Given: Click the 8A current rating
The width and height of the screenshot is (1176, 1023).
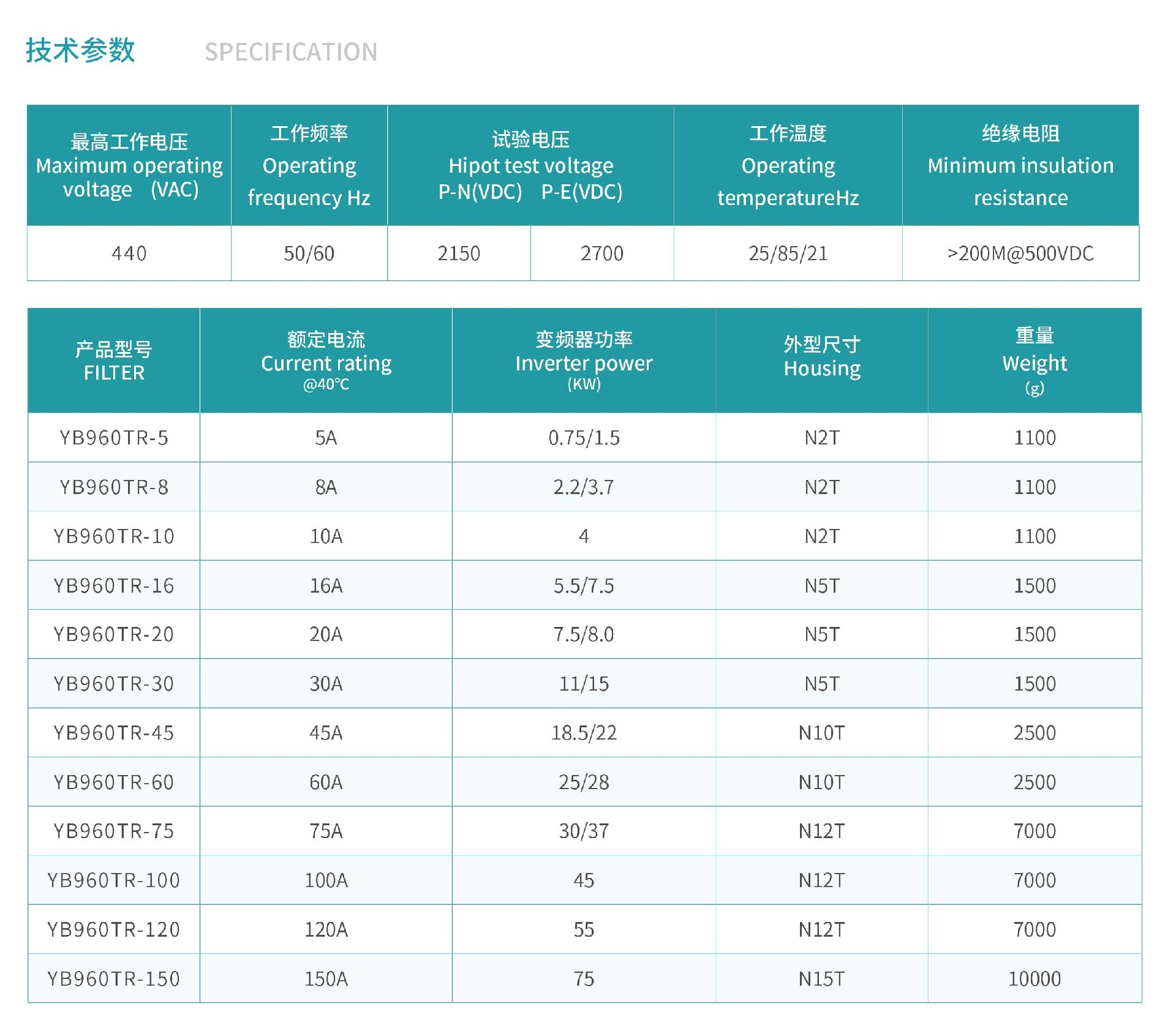Looking at the screenshot, I should (326, 487).
